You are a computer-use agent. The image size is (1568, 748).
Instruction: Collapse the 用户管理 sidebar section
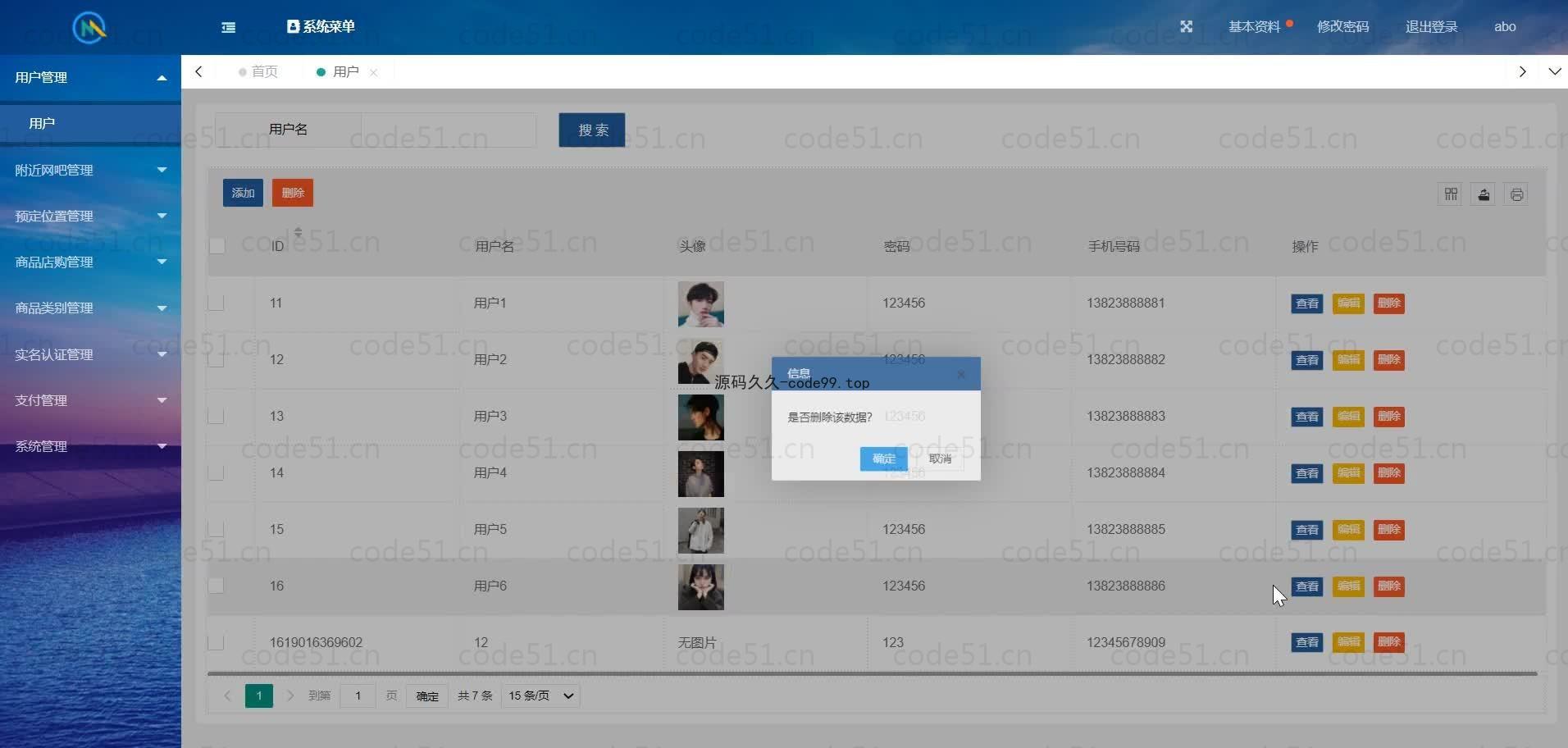coord(90,77)
